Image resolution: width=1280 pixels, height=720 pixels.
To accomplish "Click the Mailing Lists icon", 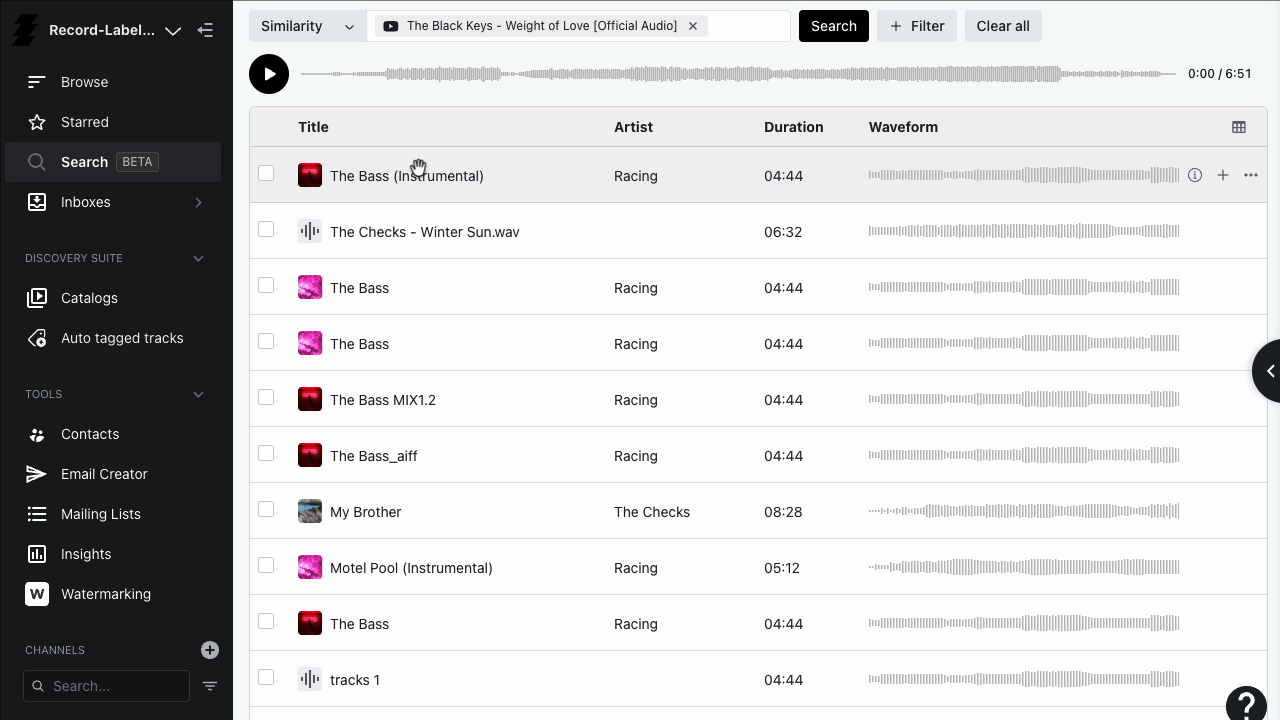I will [x=37, y=514].
